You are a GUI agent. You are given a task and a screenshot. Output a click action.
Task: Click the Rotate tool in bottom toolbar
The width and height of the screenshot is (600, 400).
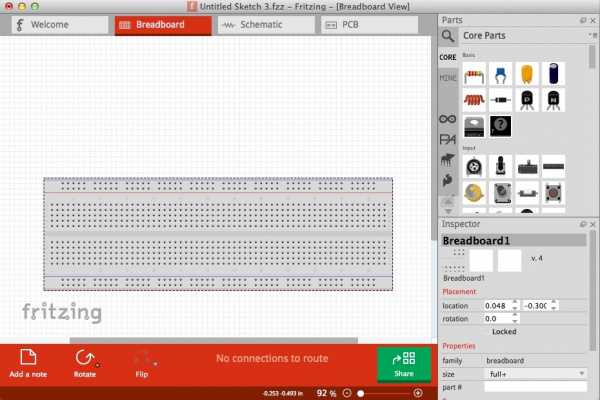click(85, 363)
